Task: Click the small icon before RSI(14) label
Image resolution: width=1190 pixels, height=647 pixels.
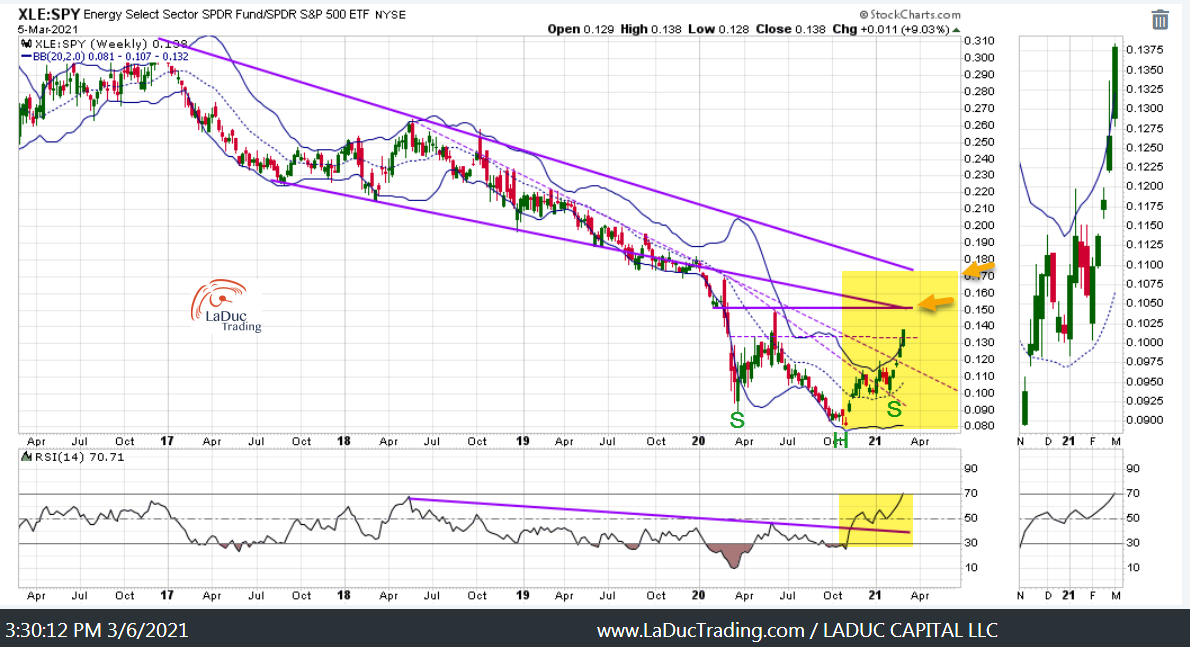Action: [25, 457]
